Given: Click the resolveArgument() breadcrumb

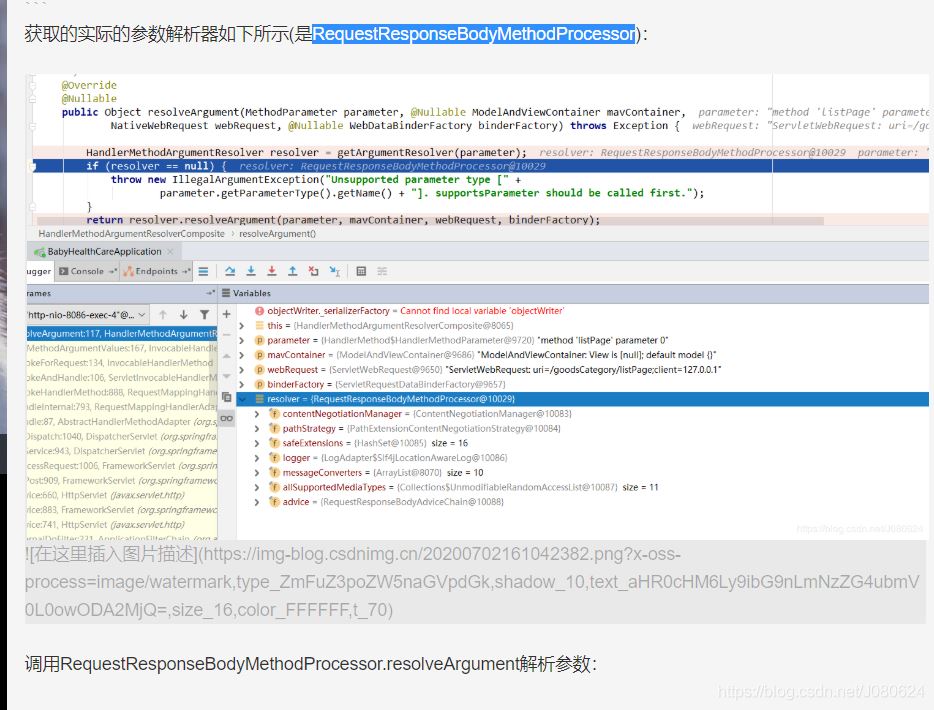Looking at the screenshot, I should pyautogui.click(x=277, y=233).
